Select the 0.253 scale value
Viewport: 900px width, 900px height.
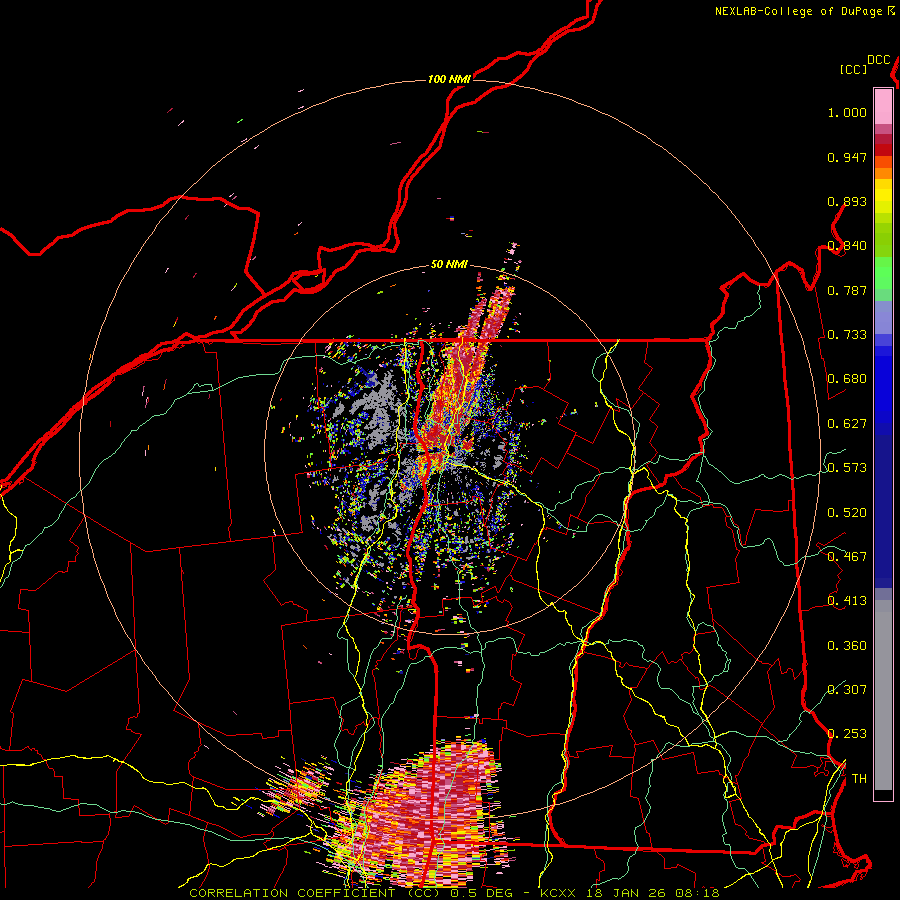pyautogui.click(x=847, y=734)
